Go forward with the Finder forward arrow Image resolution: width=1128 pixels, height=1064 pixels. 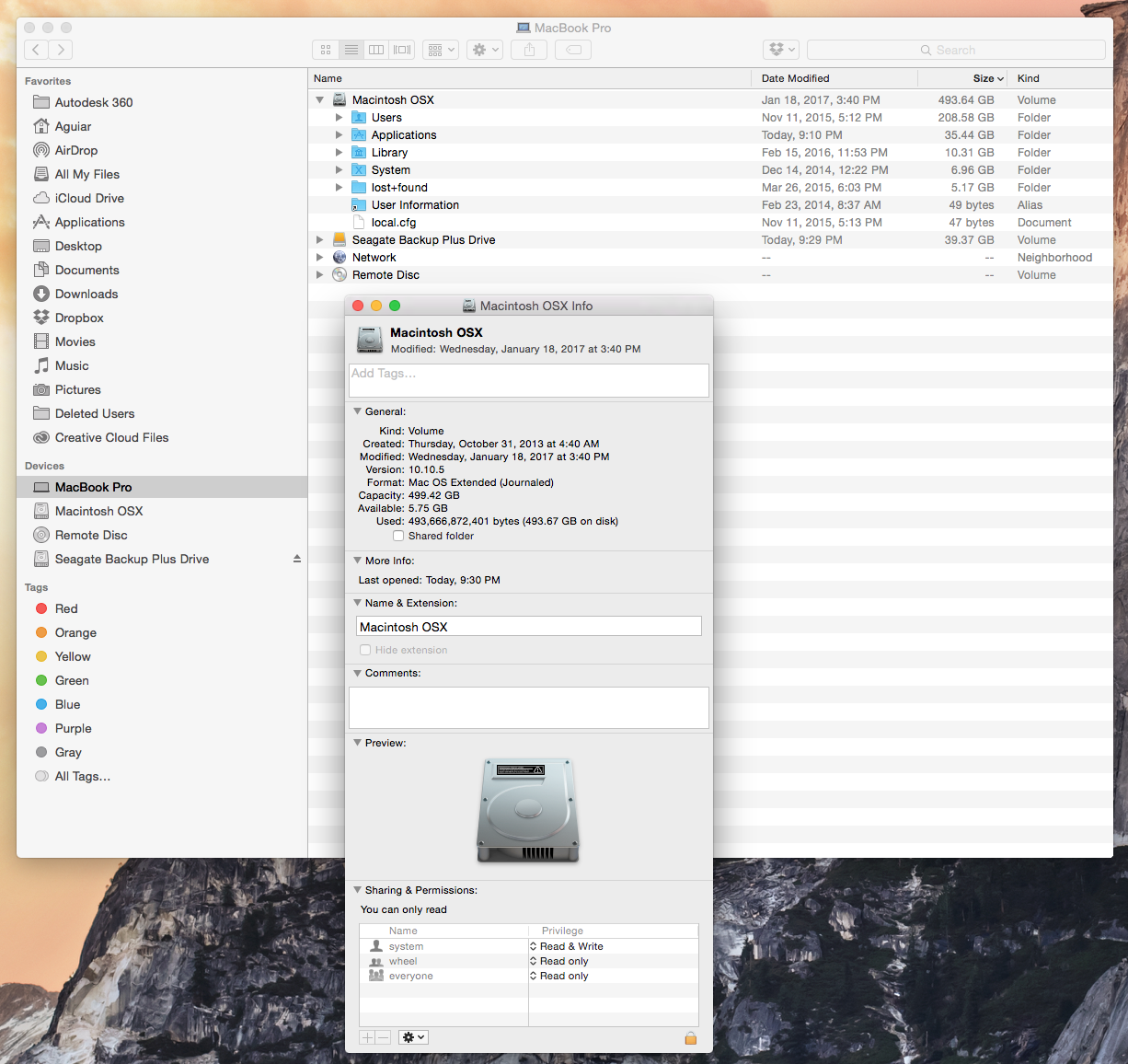pyautogui.click(x=61, y=50)
